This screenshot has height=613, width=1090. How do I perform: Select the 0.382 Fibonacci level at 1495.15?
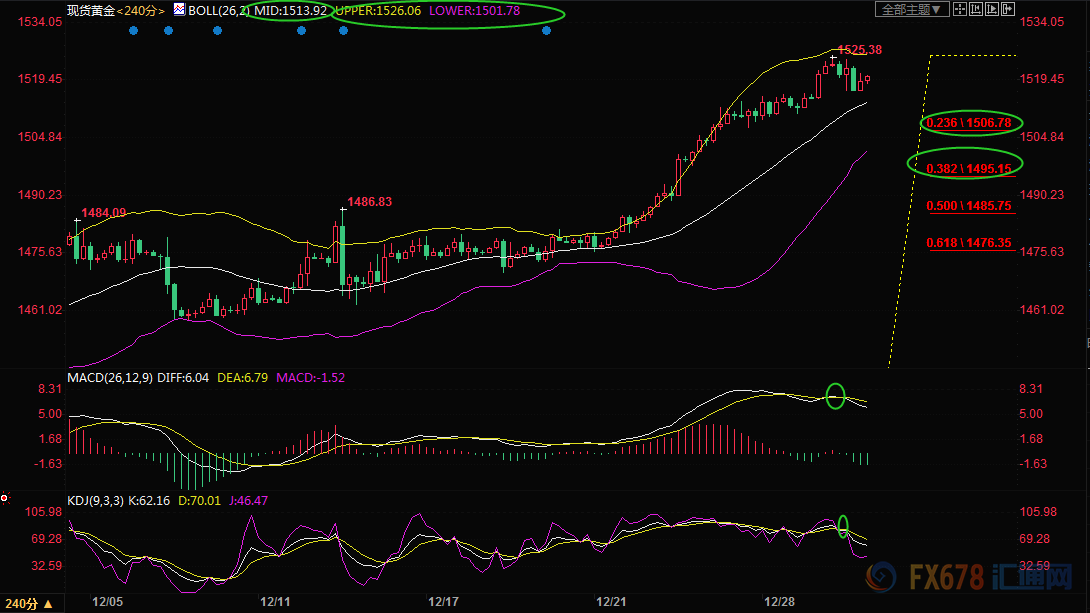969,168
